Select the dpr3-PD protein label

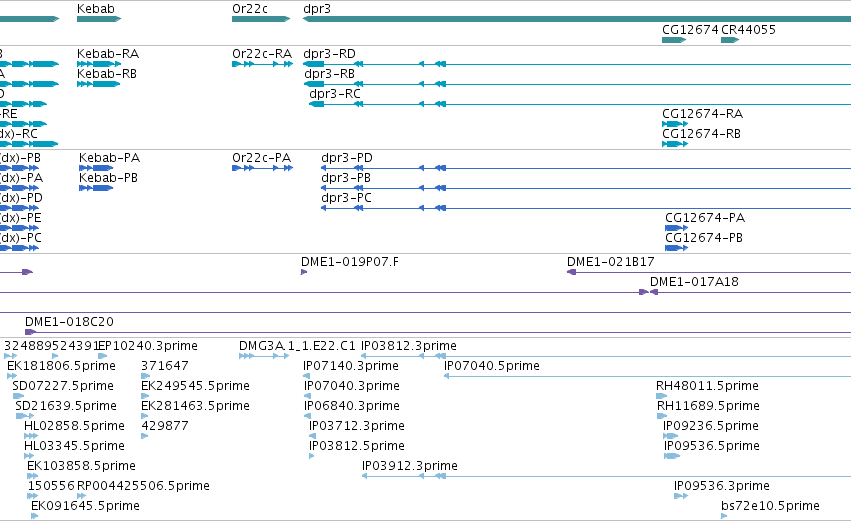click(347, 158)
